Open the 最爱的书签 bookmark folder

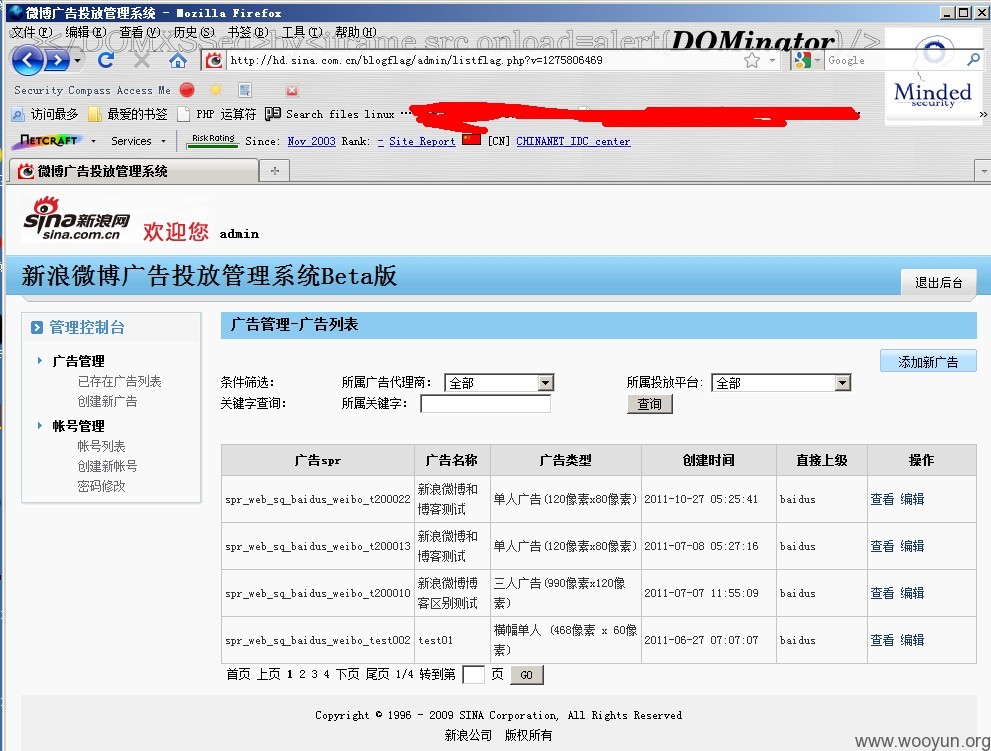pos(128,114)
